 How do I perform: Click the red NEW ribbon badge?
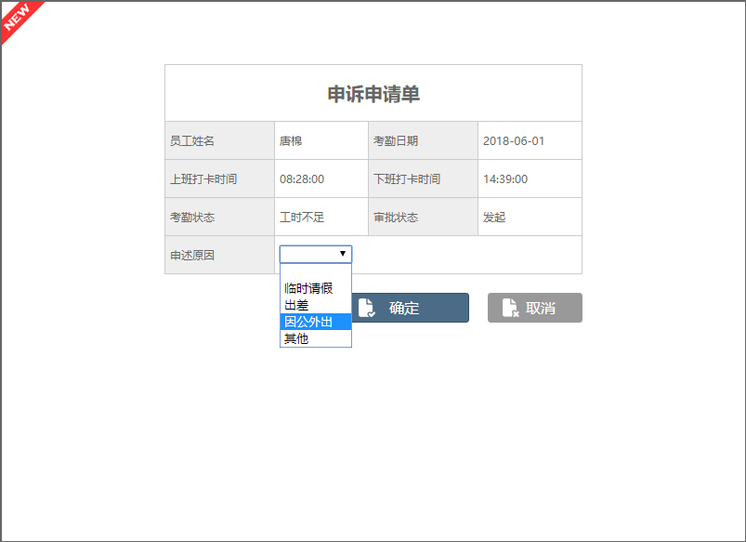(19, 18)
